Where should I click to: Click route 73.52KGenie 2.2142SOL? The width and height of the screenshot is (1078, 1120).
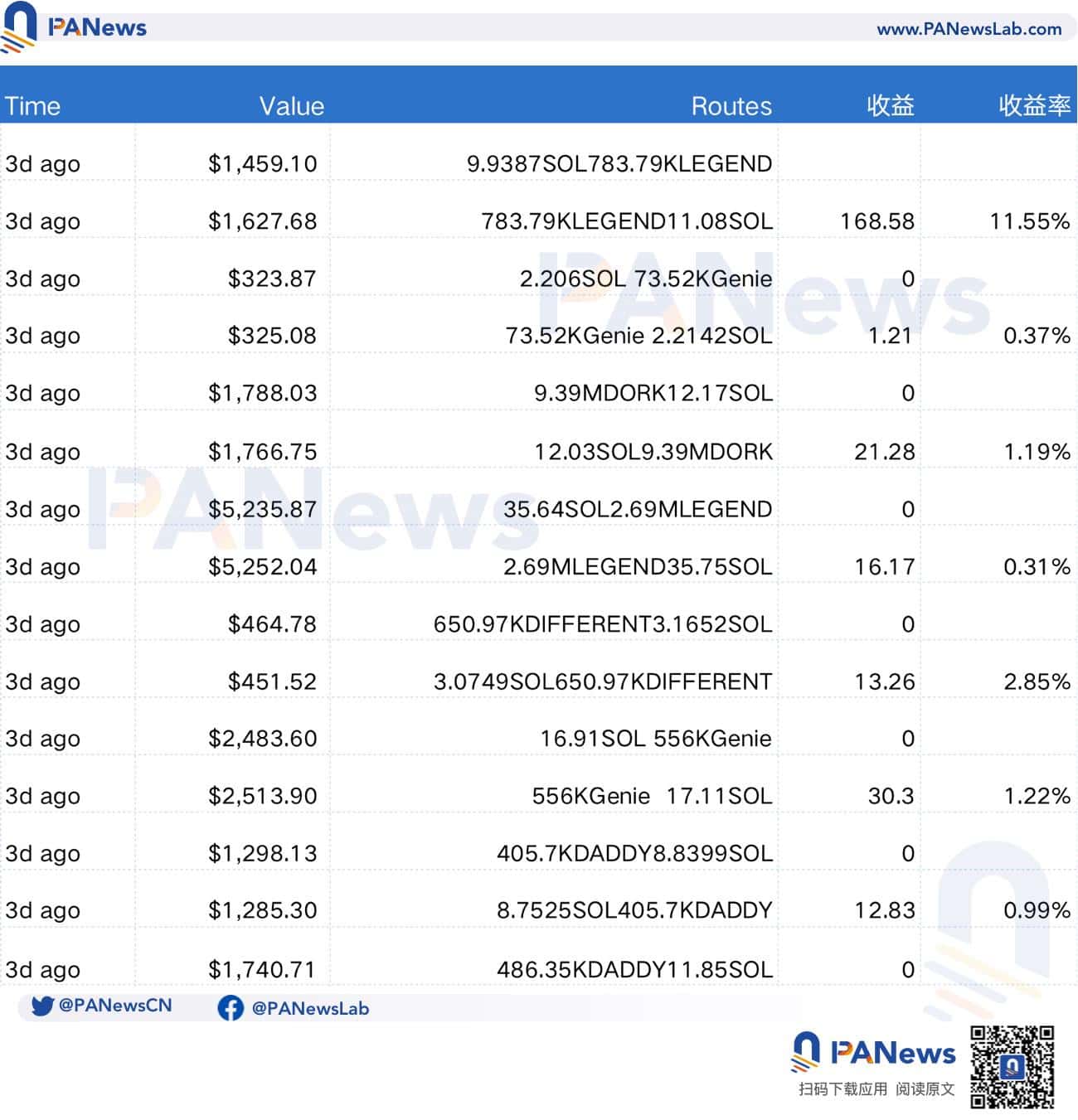639,336
